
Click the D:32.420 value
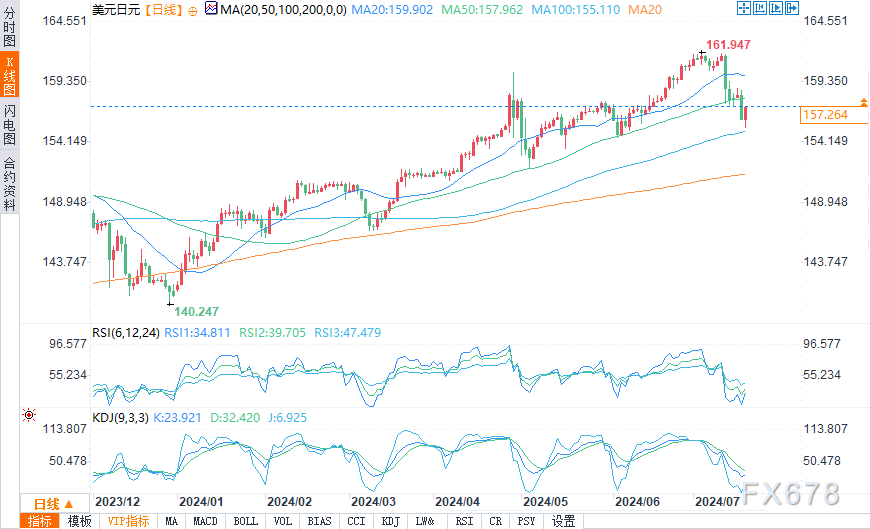[x=235, y=418]
